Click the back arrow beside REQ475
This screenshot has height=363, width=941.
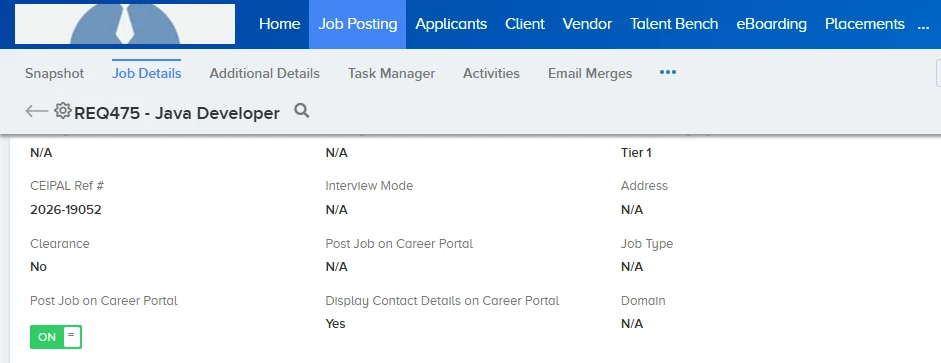36,111
